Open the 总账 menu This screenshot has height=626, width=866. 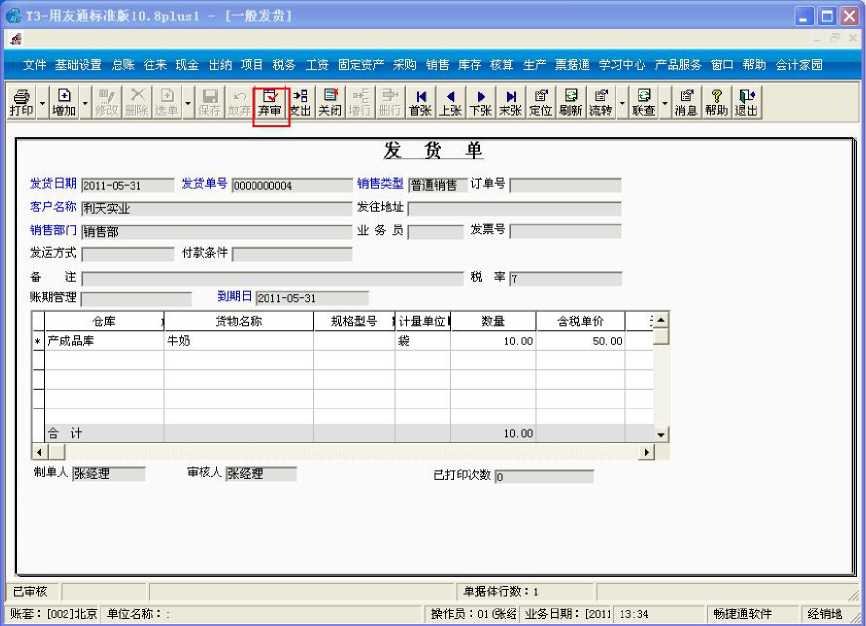coord(123,65)
